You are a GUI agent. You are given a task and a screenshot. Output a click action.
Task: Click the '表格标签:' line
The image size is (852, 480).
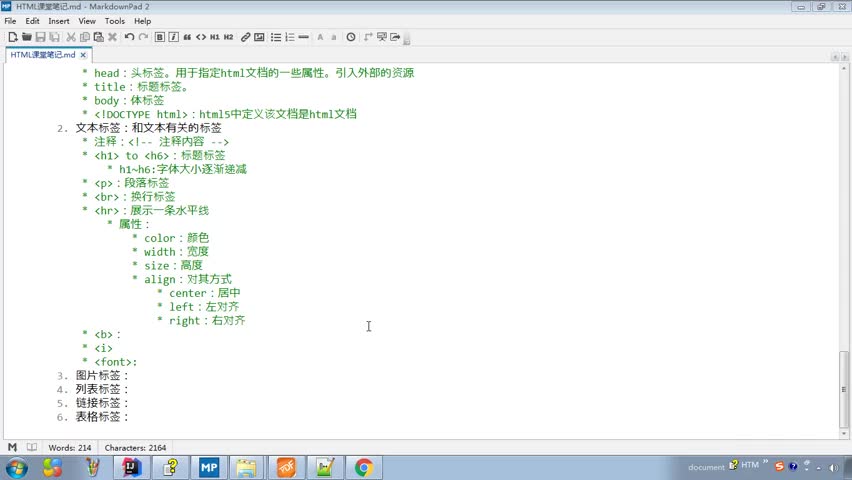click(x=102, y=417)
